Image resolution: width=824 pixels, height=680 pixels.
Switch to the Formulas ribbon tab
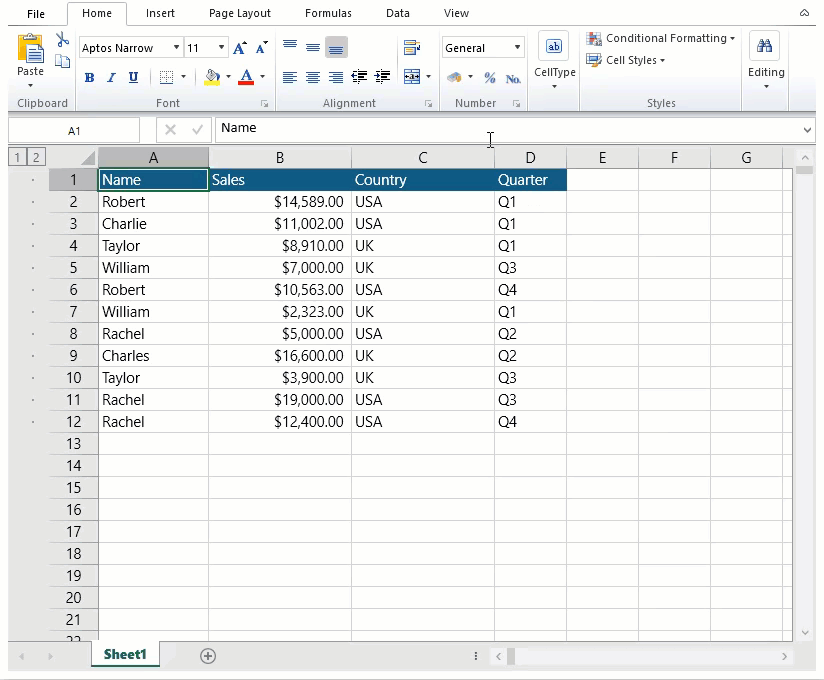pos(328,14)
